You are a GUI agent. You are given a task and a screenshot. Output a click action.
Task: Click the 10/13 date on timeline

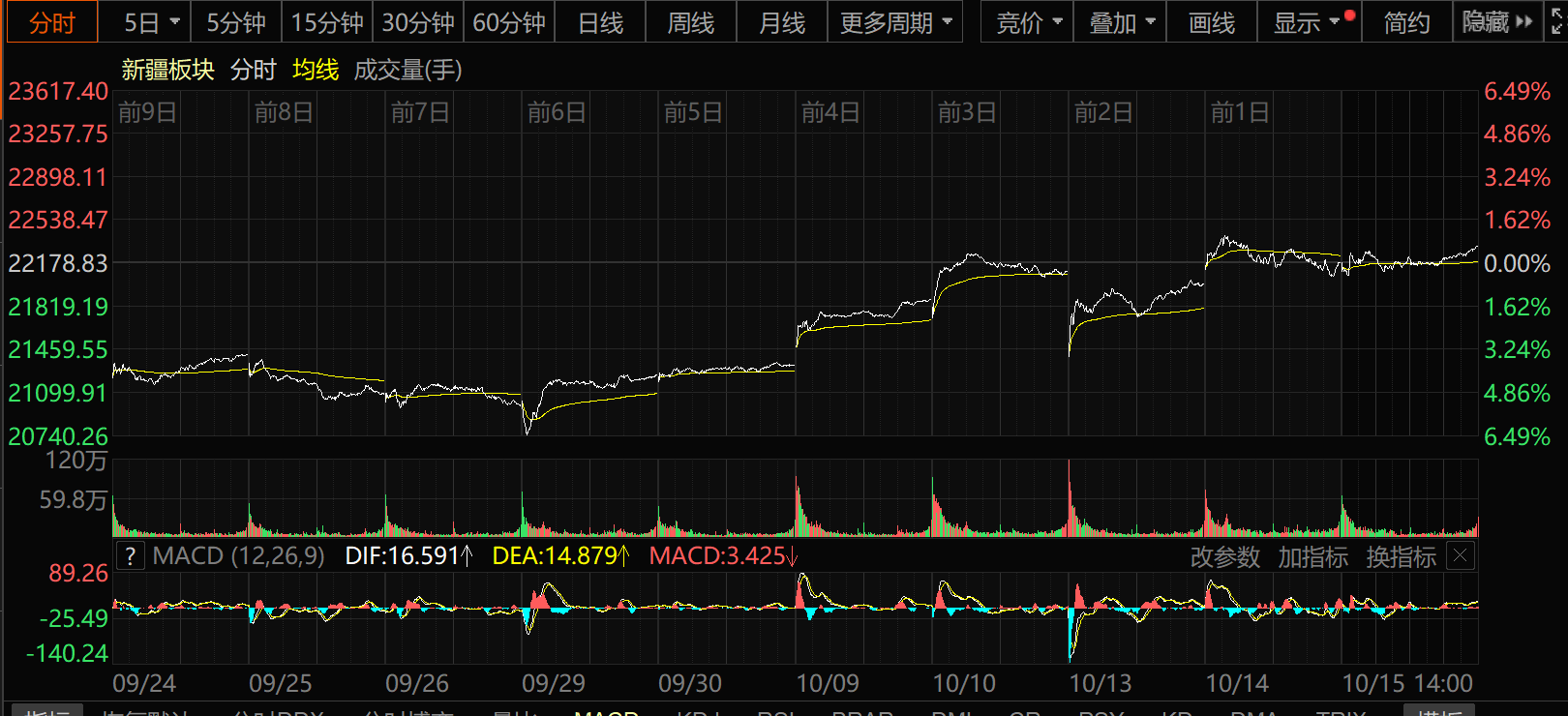1100,683
